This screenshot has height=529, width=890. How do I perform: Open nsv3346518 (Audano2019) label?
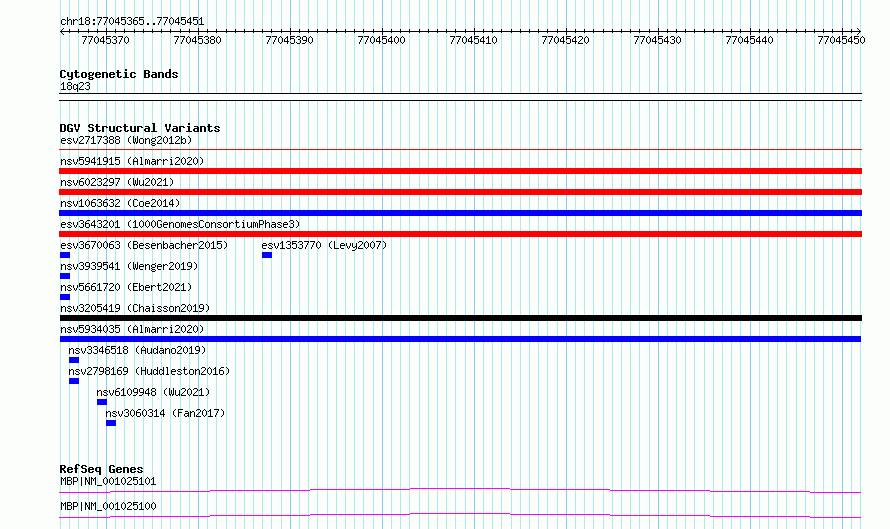[x=137, y=350]
